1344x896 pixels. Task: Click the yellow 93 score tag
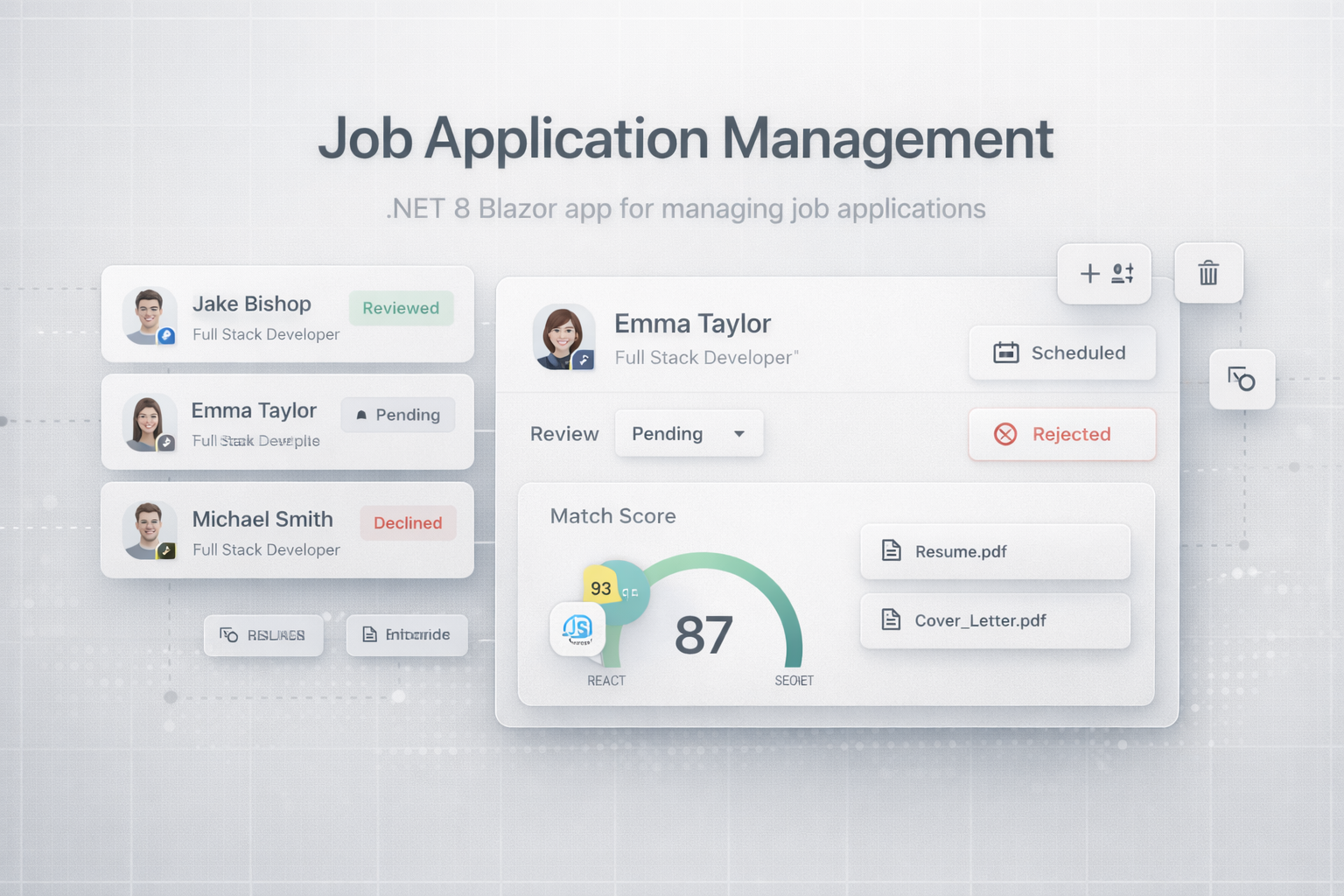pyautogui.click(x=600, y=588)
